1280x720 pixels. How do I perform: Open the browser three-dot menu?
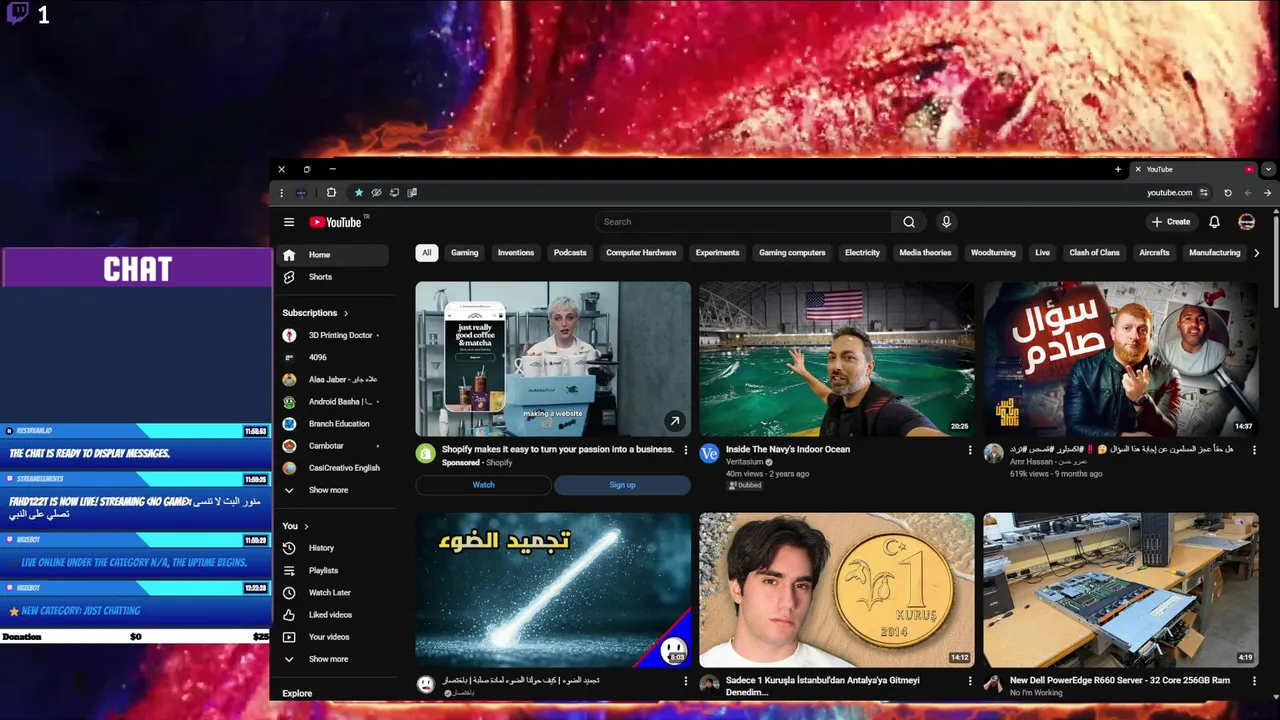click(x=282, y=193)
